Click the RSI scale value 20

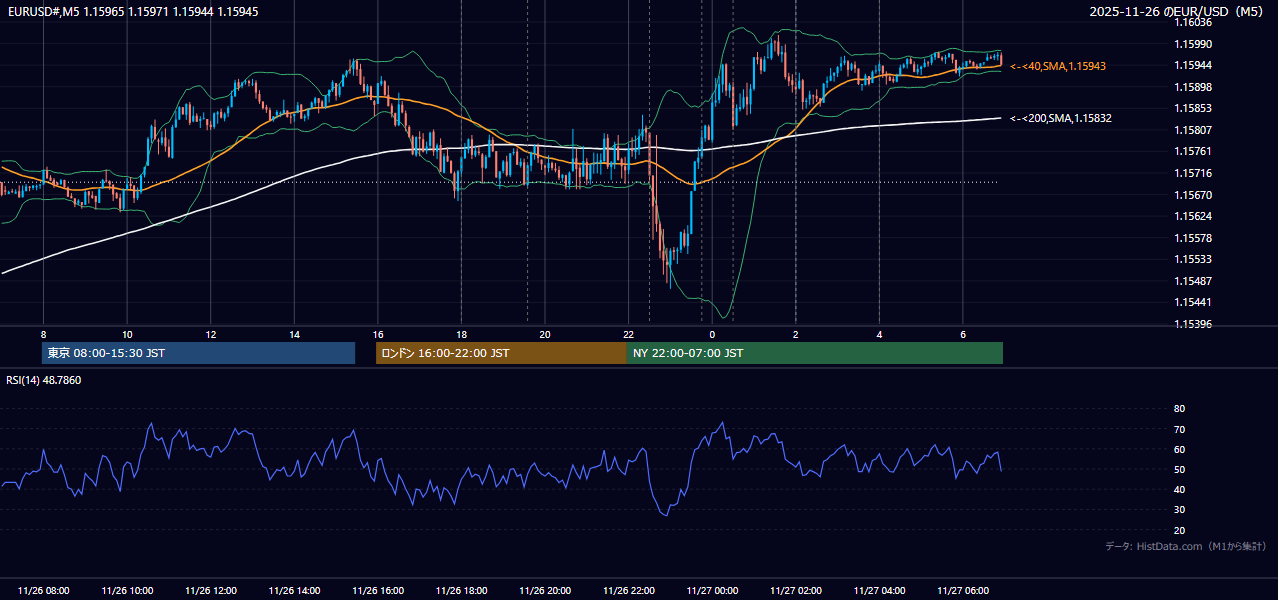point(1179,530)
